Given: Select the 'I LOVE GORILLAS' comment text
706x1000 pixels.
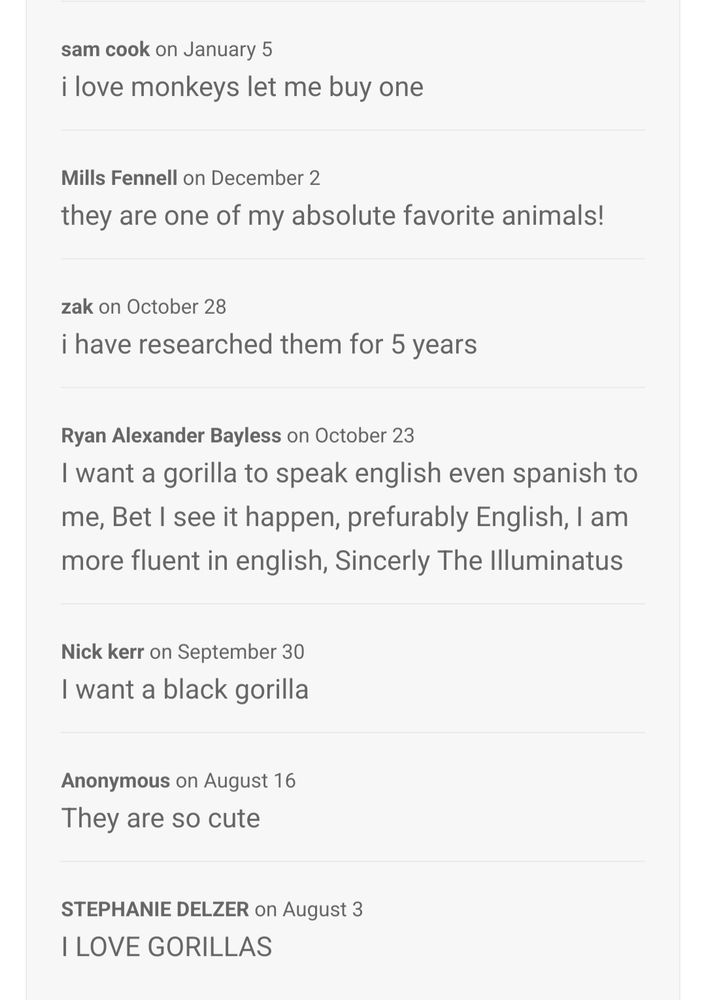Looking at the screenshot, I should click(166, 948).
